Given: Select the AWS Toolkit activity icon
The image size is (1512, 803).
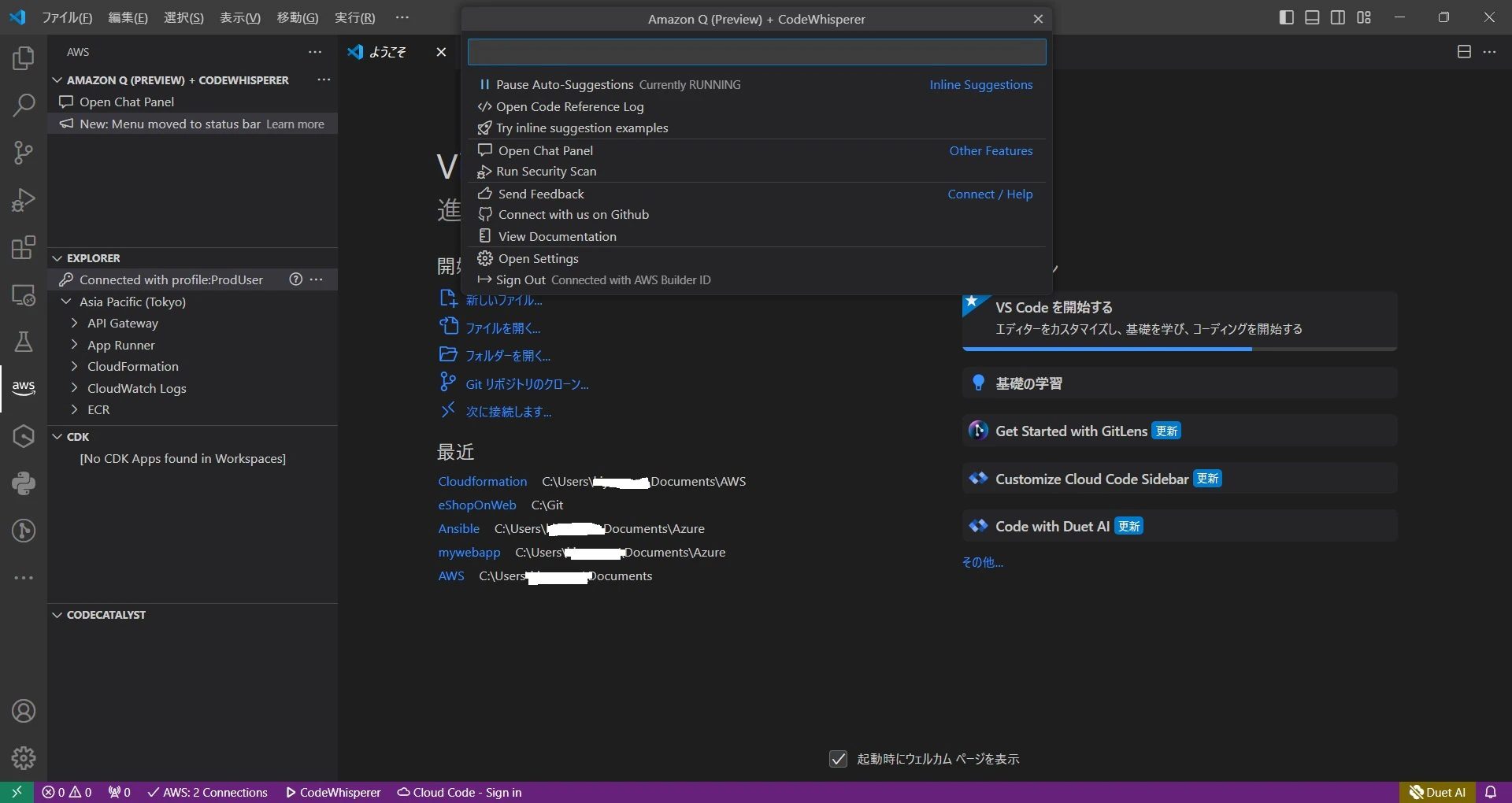Looking at the screenshot, I should [24, 387].
